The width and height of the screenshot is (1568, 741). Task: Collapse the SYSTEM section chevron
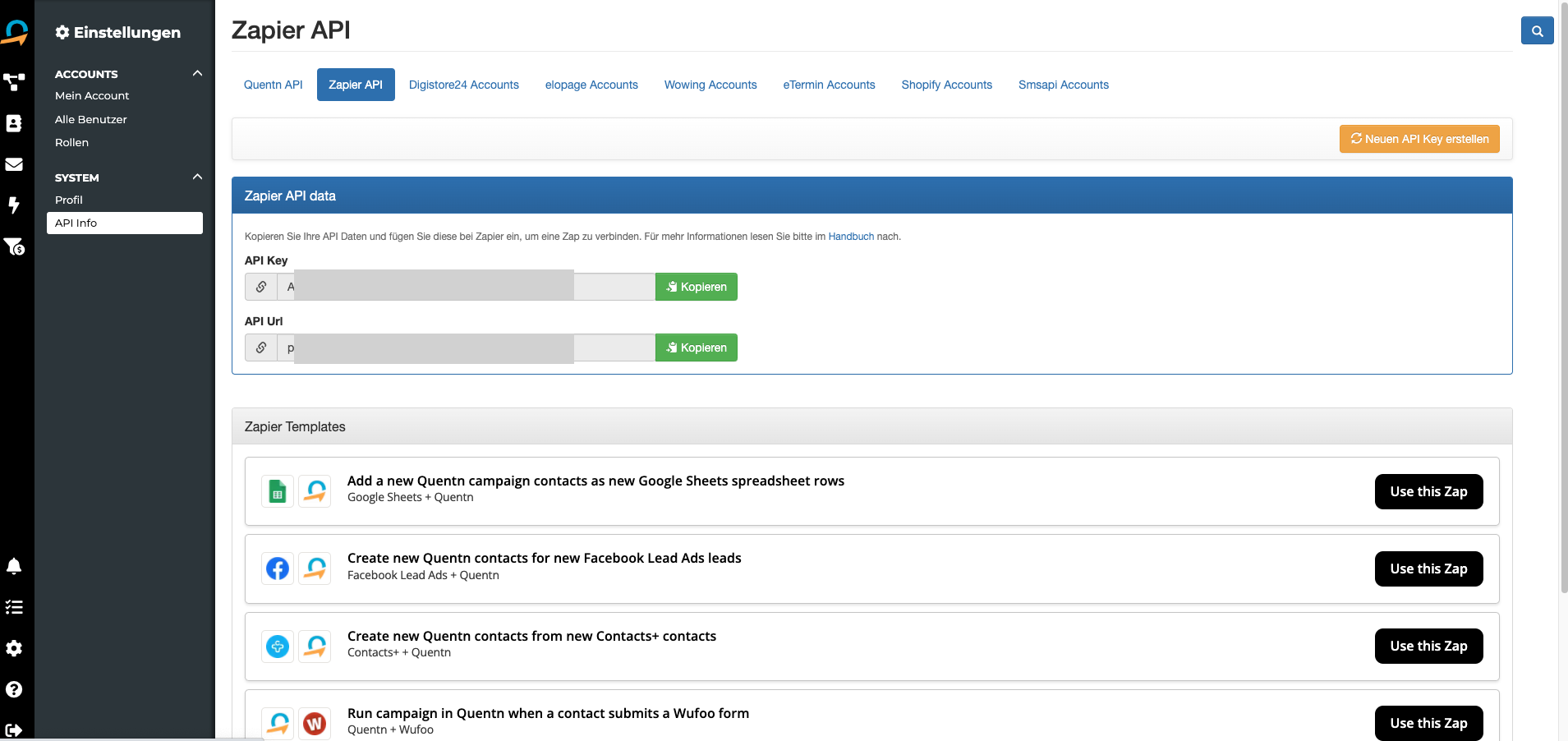tap(197, 177)
